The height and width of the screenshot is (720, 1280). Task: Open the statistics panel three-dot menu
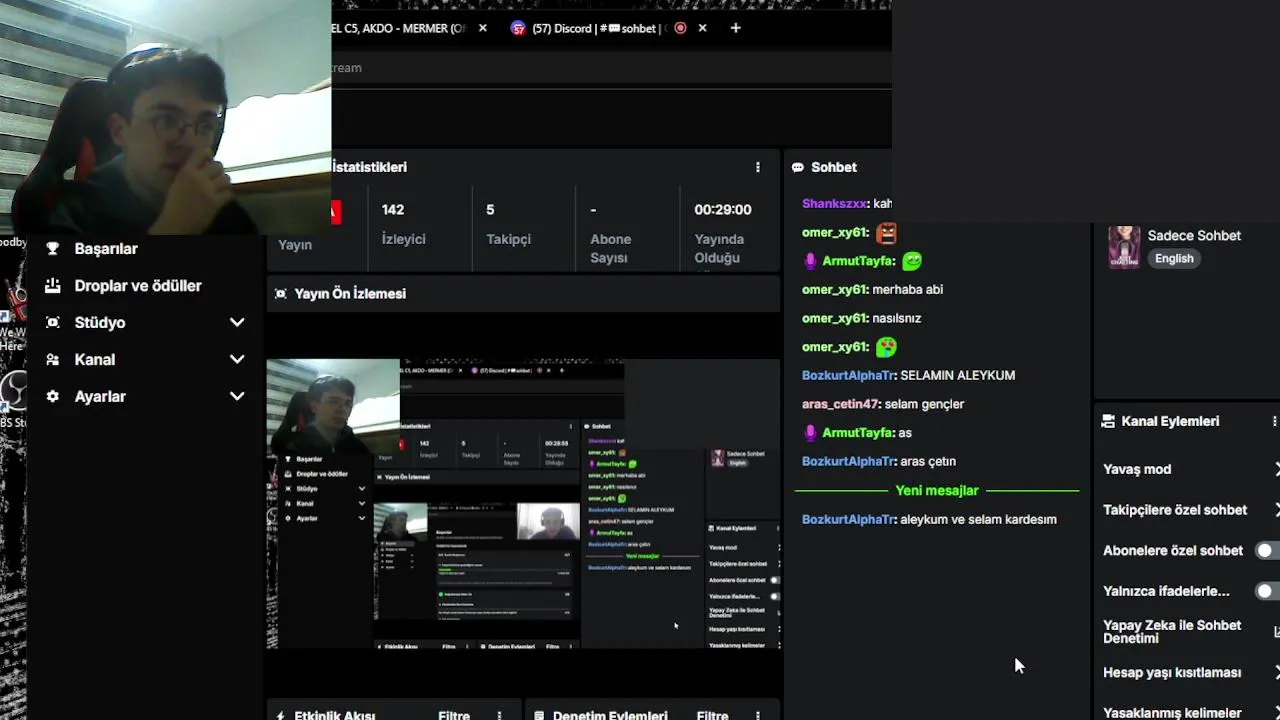click(758, 167)
